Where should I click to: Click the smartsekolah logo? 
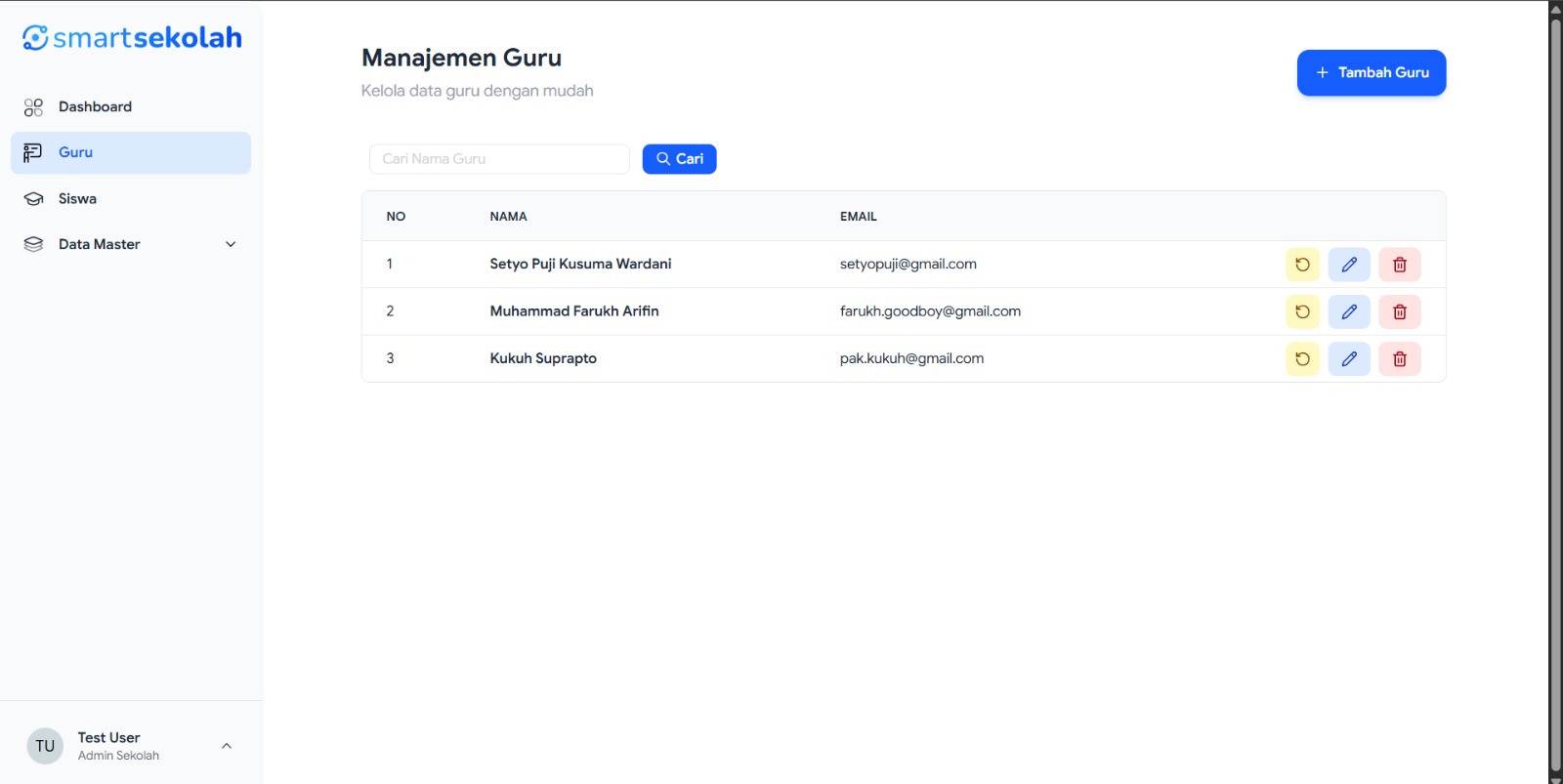(x=132, y=38)
